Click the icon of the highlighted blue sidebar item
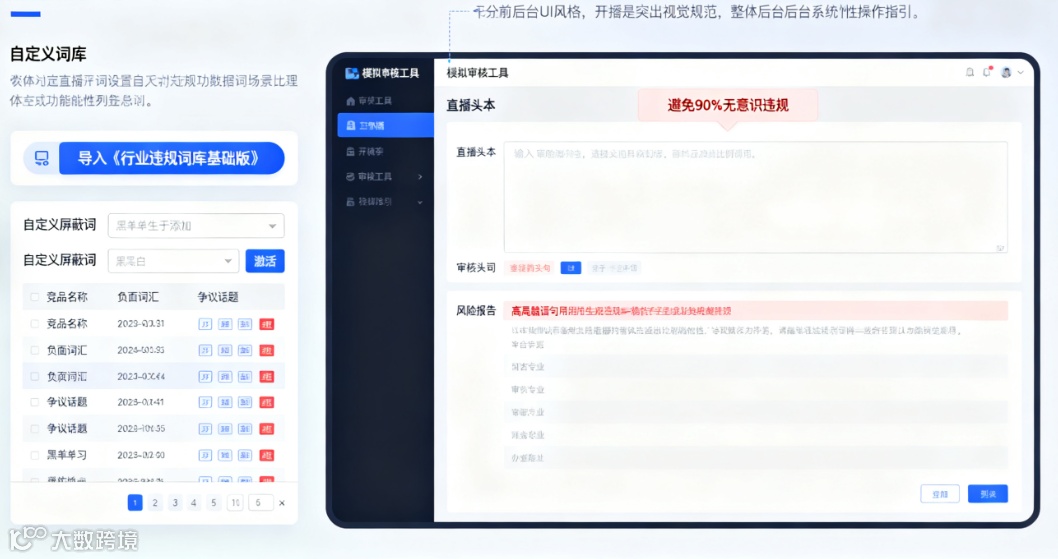Screen dimensions: 1058x559 pyautogui.click(x=350, y=126)
